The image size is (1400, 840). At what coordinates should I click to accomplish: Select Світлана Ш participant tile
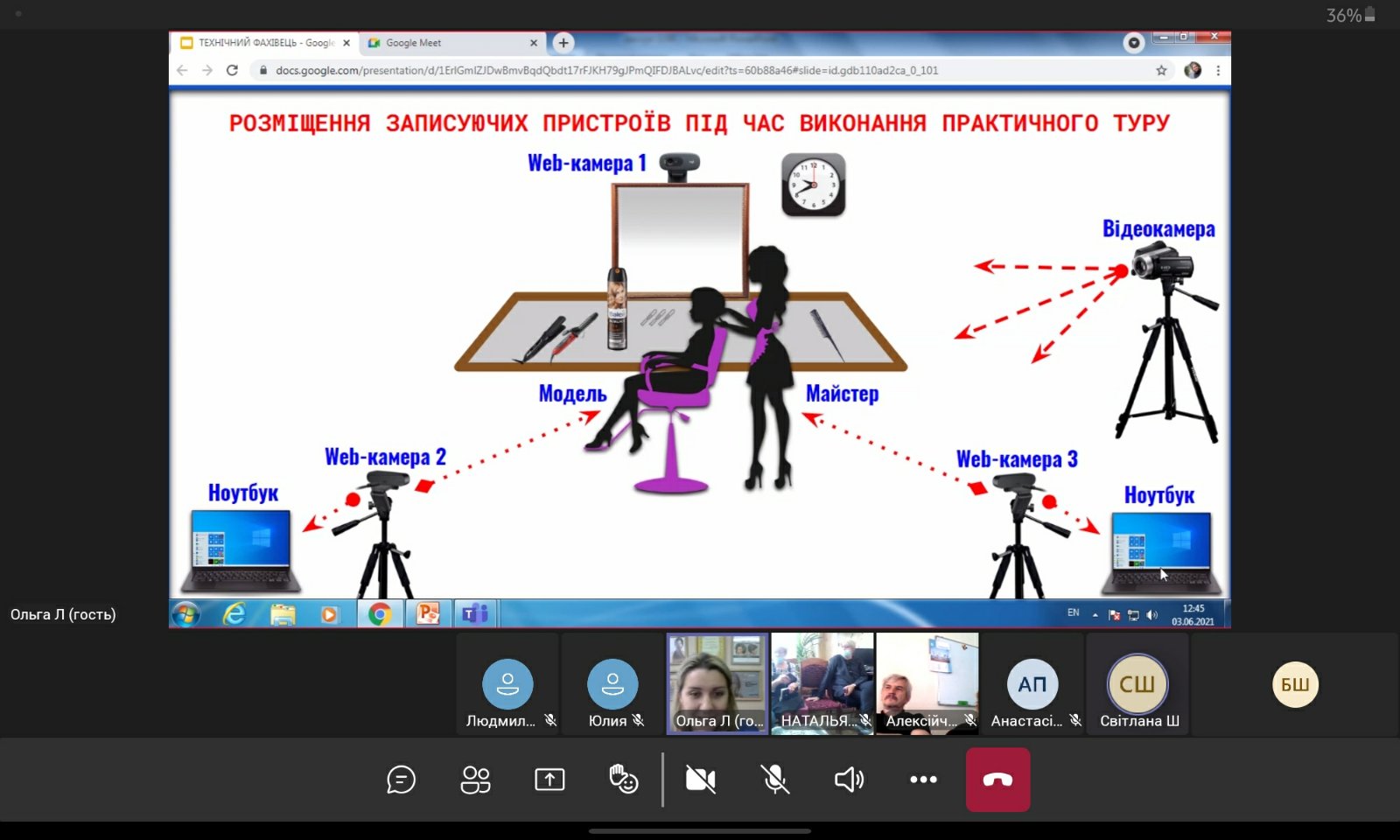1137,684
